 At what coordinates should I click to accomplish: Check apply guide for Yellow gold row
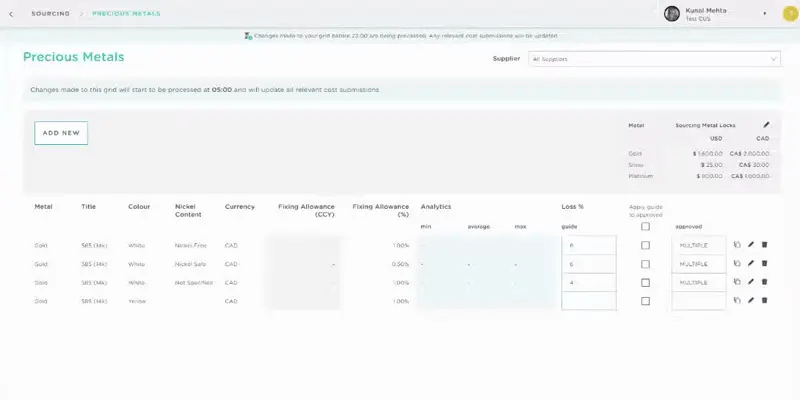tap(645, 302)
